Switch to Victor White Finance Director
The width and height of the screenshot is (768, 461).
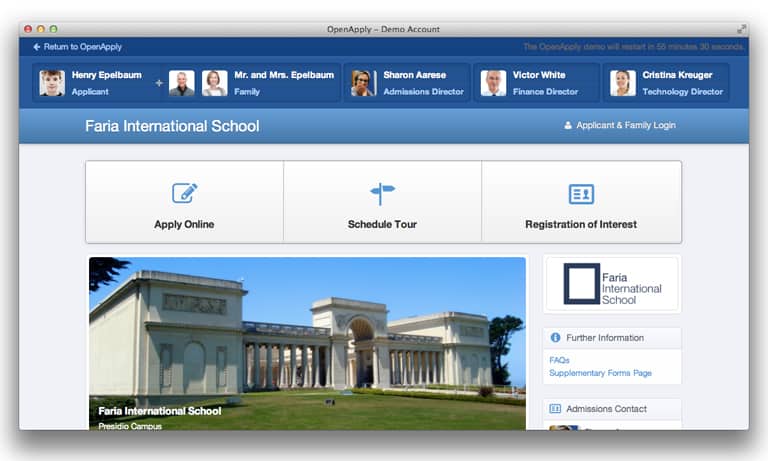click(536, 83)
